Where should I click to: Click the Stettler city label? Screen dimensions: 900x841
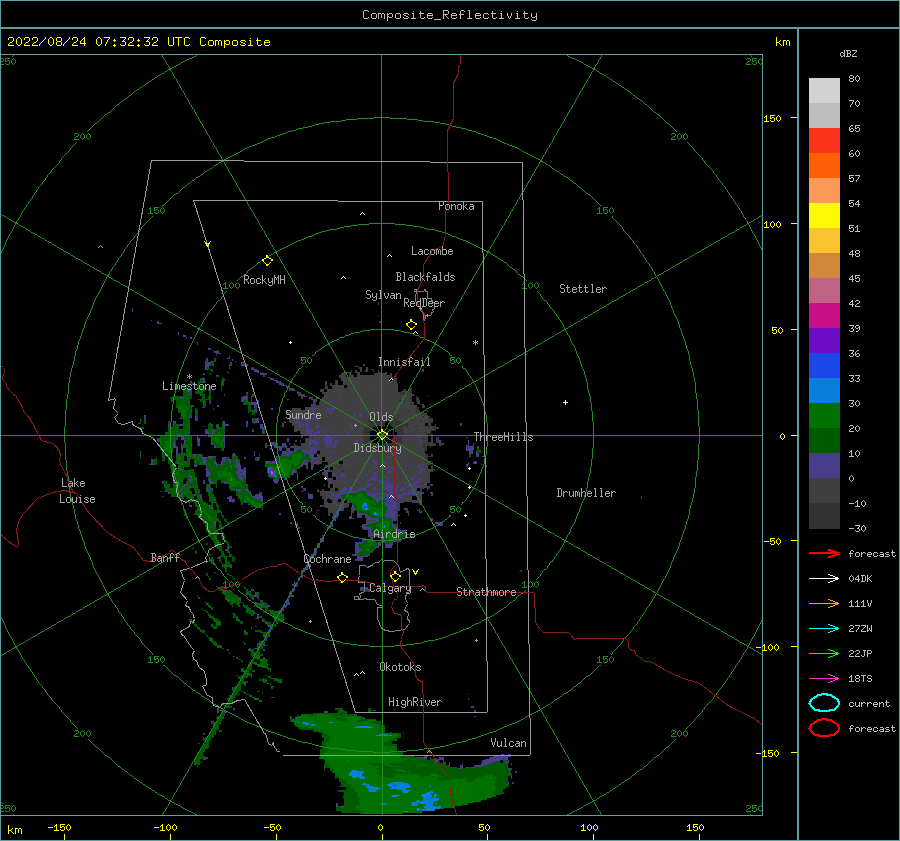(583, 289)
